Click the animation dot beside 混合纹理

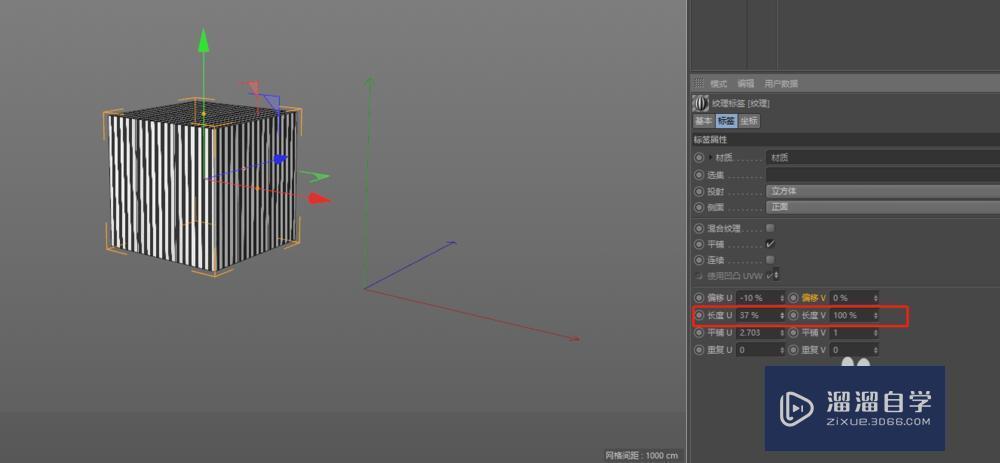(699, 228)
